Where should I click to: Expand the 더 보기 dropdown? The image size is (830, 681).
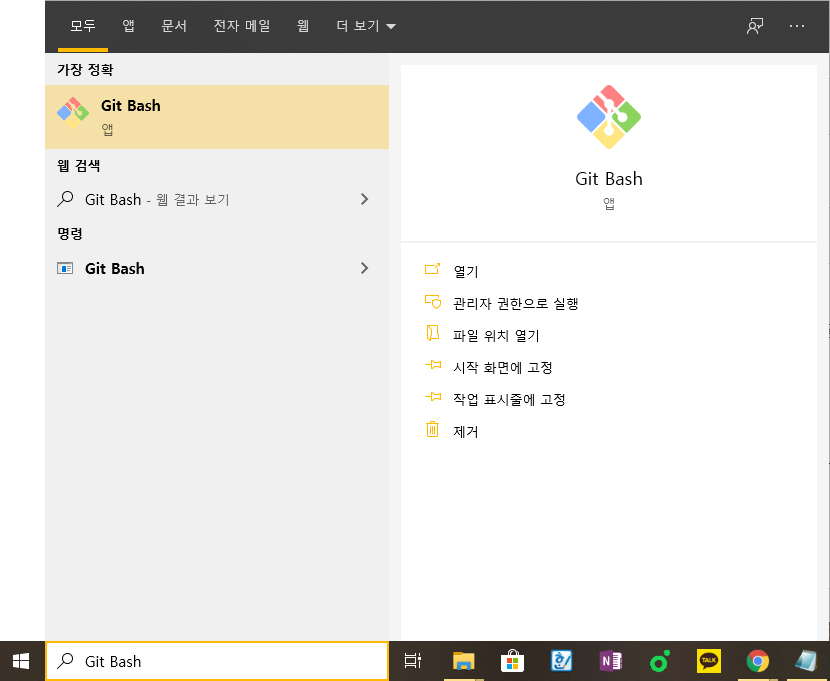366,26
